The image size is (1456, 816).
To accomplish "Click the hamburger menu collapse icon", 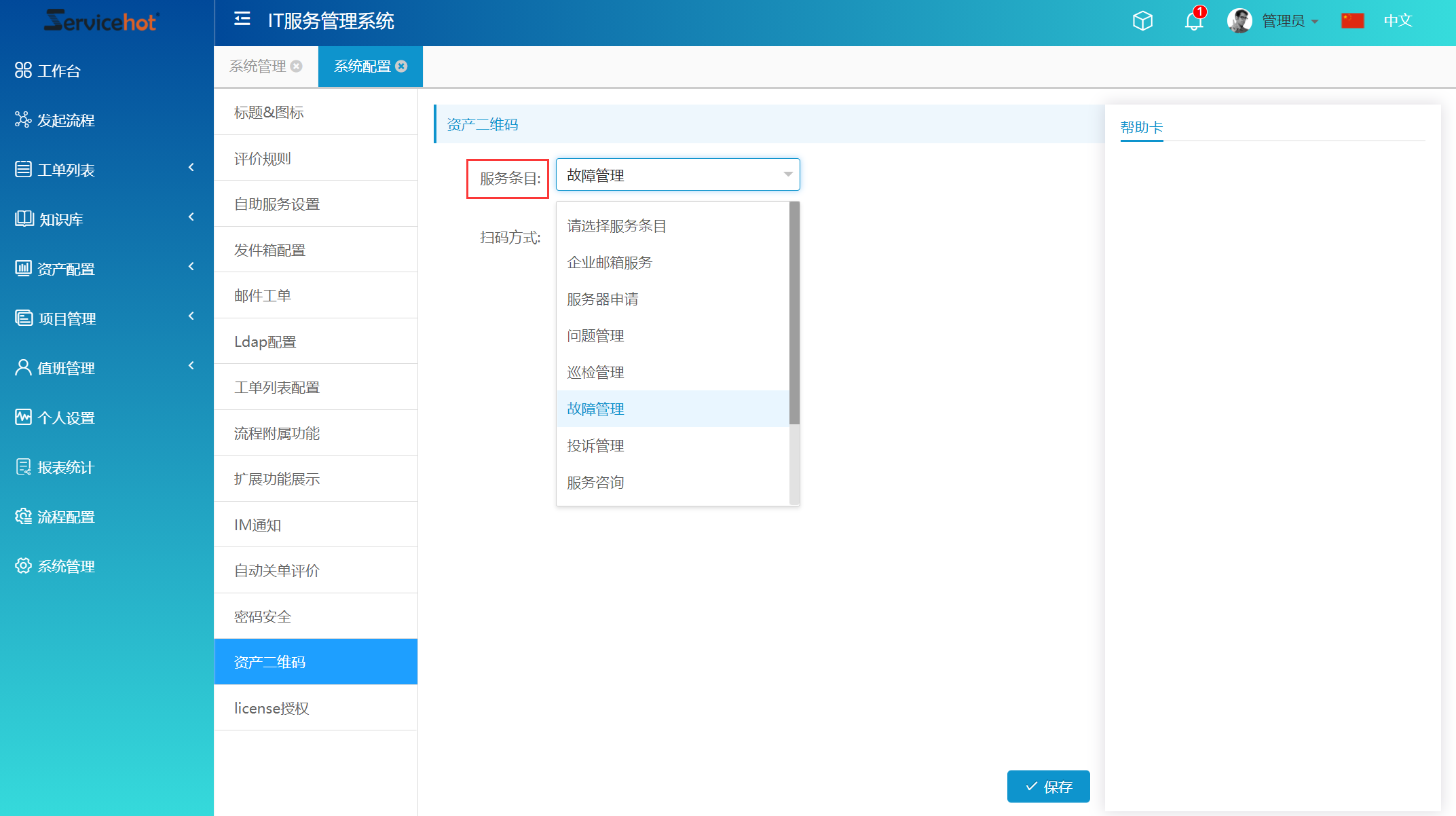I will (242, 20).
